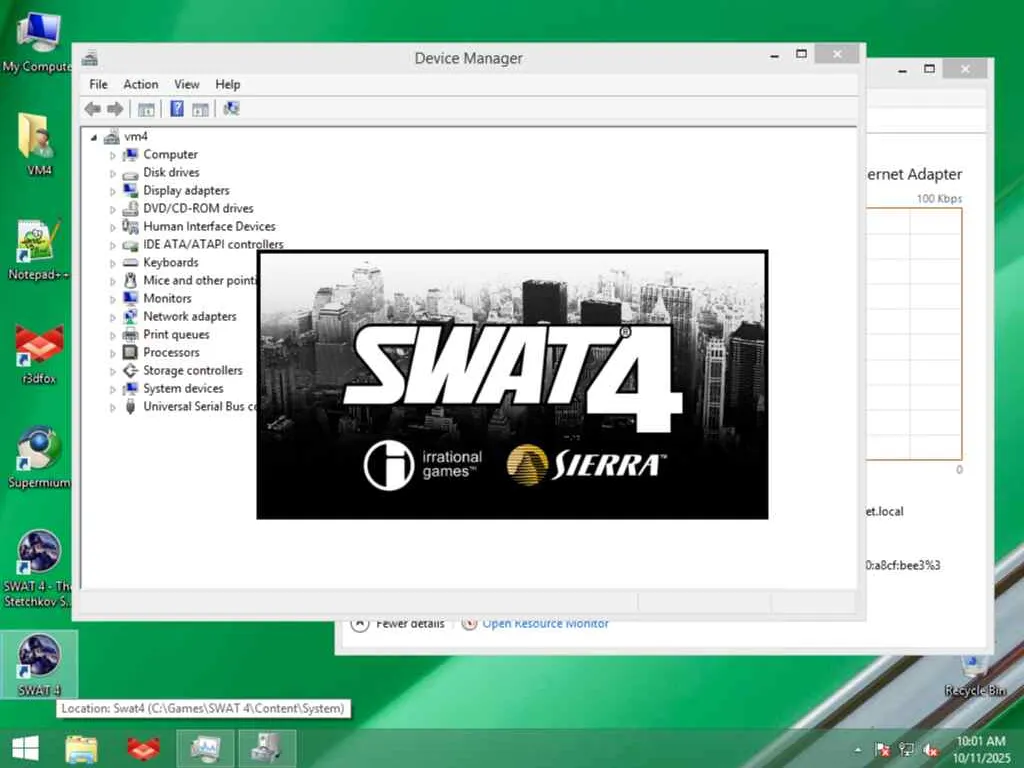Open the Notepad++ desktop shortcut
Screen dimensions: 1024x768
(x=38, y=251)
